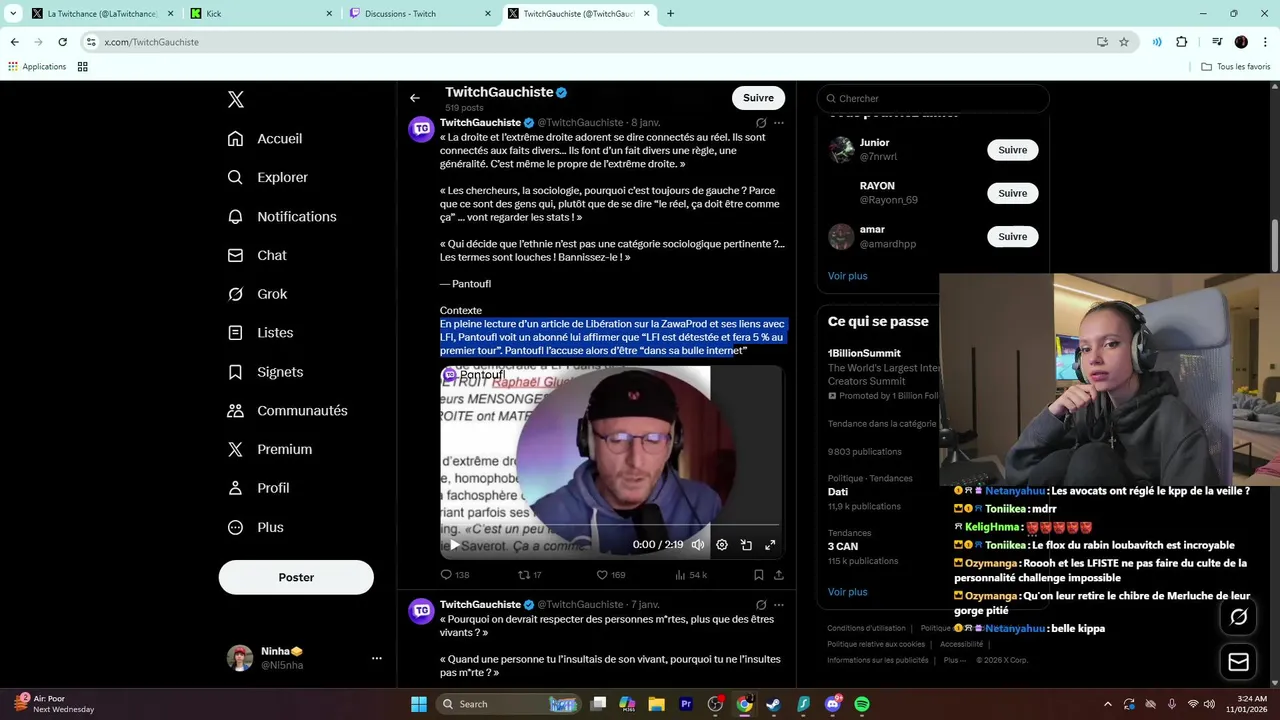This screenshot has width=1280, height=720.
Task: Switch to Discussions - Twitch tab
Action: pyautogui.click(x=420, y=14)
